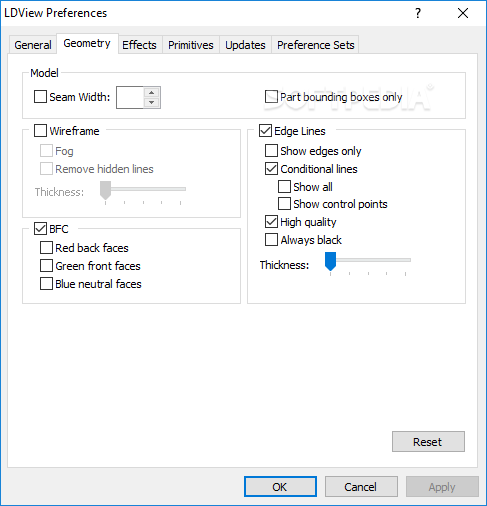Enable Show edges only
Image resolution: width=487 pixels, height=506 pixels.
pos(271,151)
